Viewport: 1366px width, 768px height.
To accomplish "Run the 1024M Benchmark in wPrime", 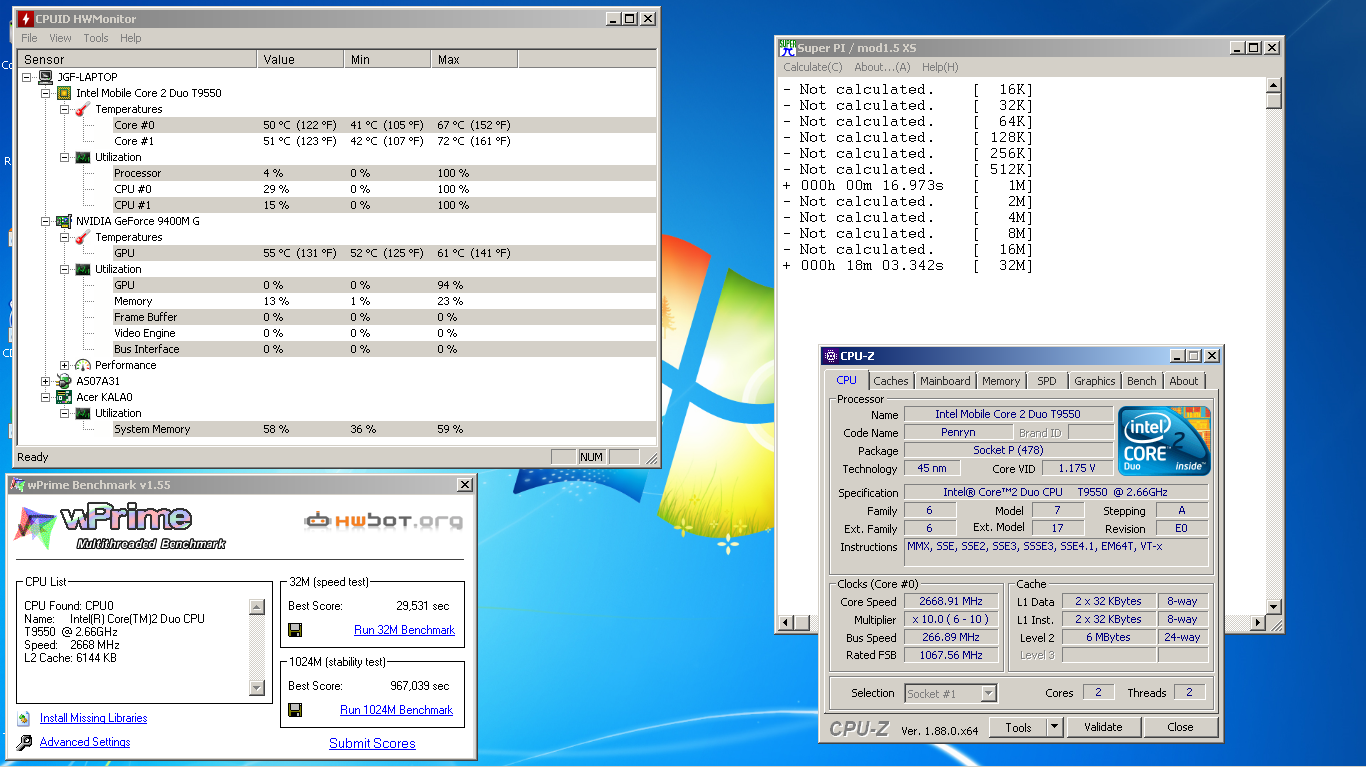I will [x=396, y=710].
